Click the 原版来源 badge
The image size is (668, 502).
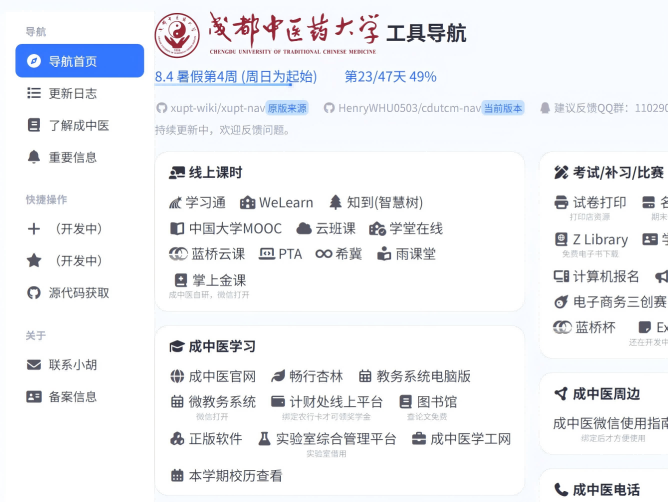(x=287, y=108)
